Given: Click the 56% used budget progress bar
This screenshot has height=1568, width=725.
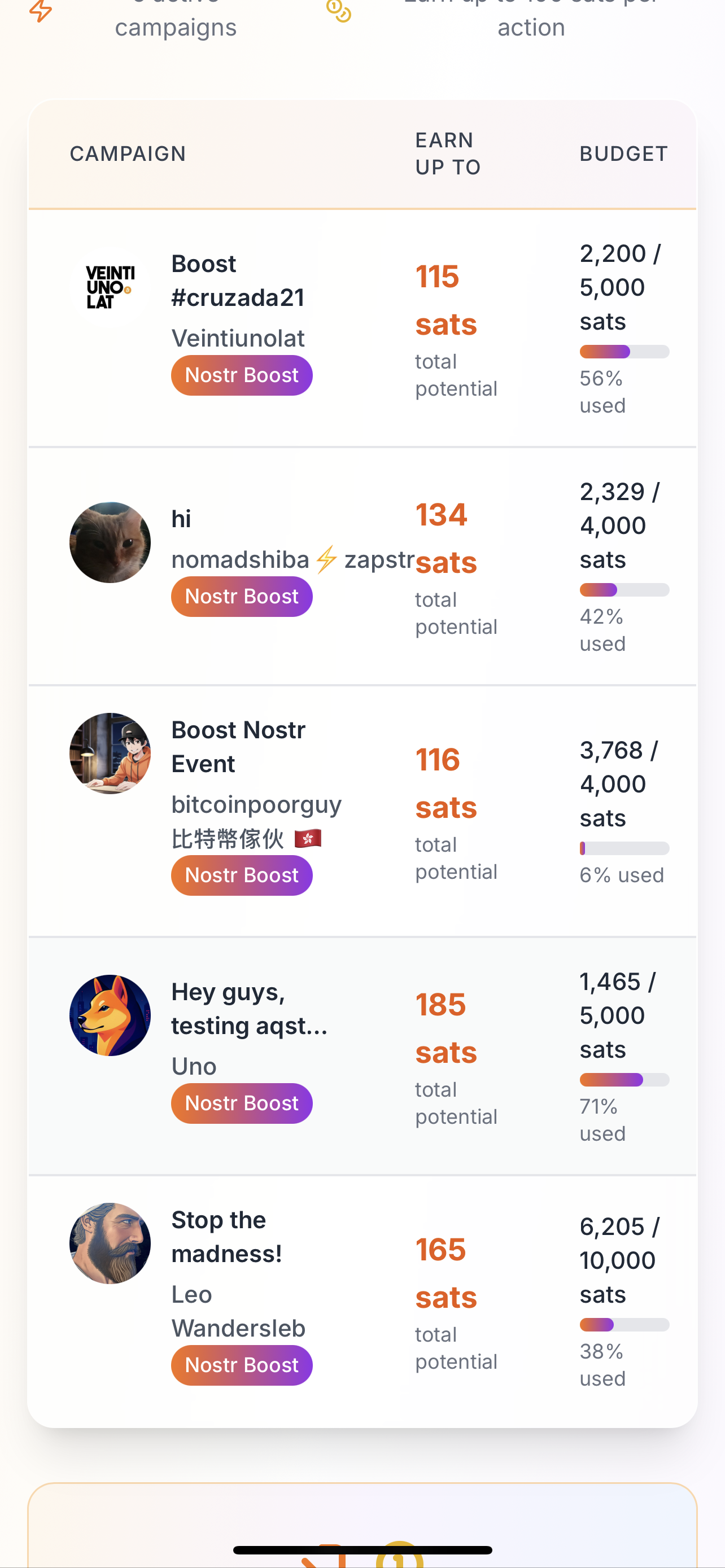Looking at the screenshot, I should (x=624, y=352).
